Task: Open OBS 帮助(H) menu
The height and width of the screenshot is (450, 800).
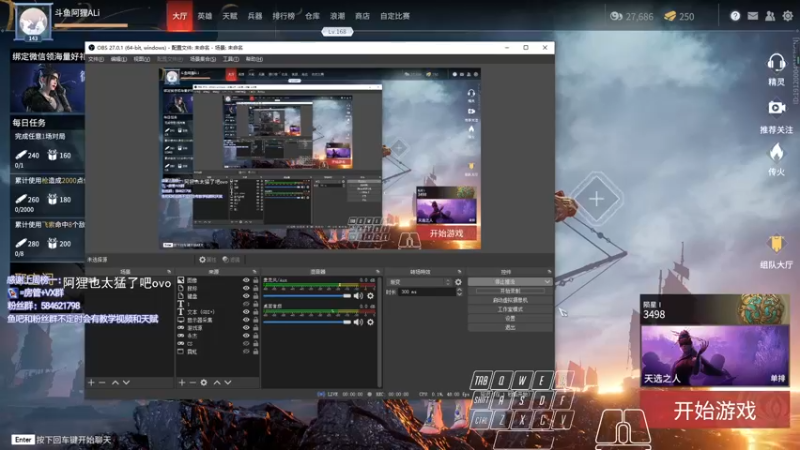Action: (254, 59)
